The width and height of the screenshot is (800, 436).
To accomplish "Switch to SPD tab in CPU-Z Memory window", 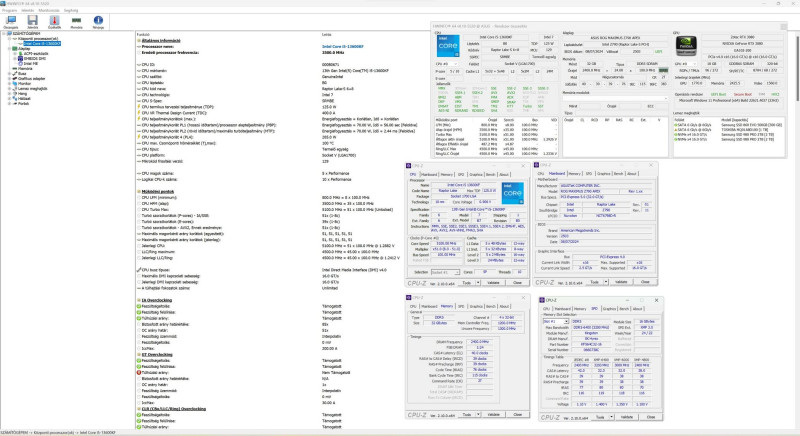I will click(x=461, y=306).
